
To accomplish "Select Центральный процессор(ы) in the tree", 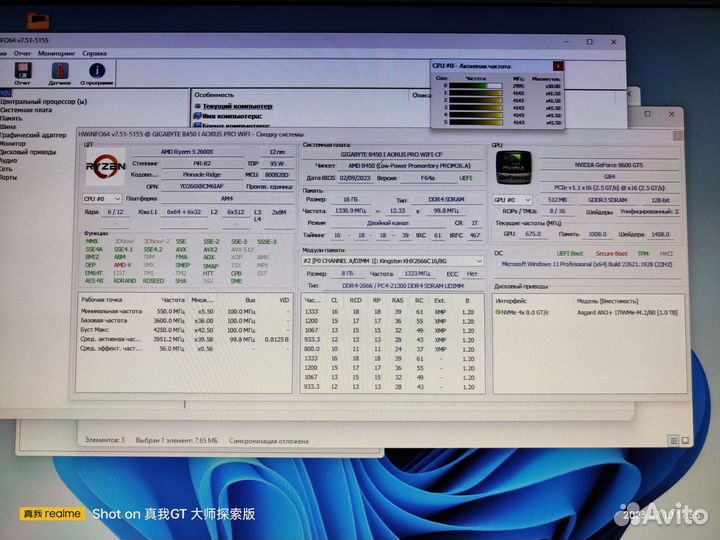I will click(43, 101).
